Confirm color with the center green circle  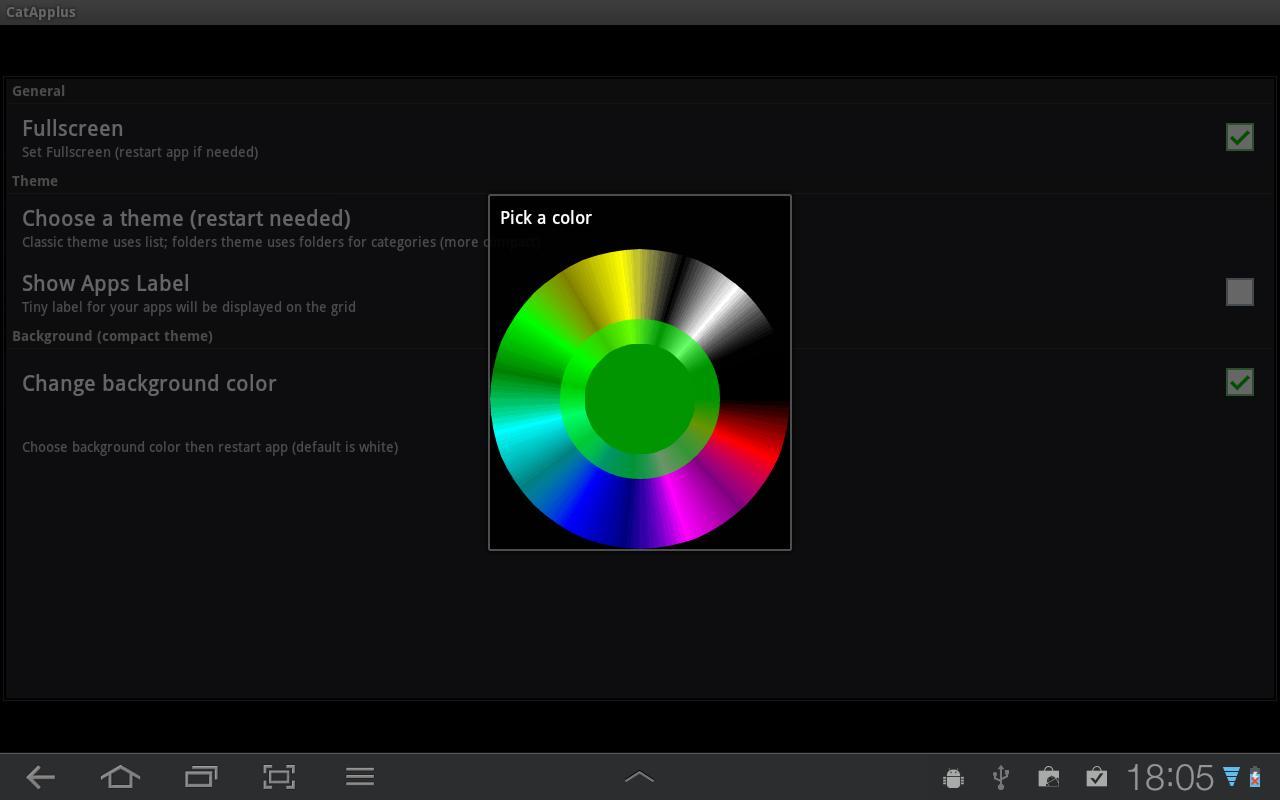(x=640, y=399)
